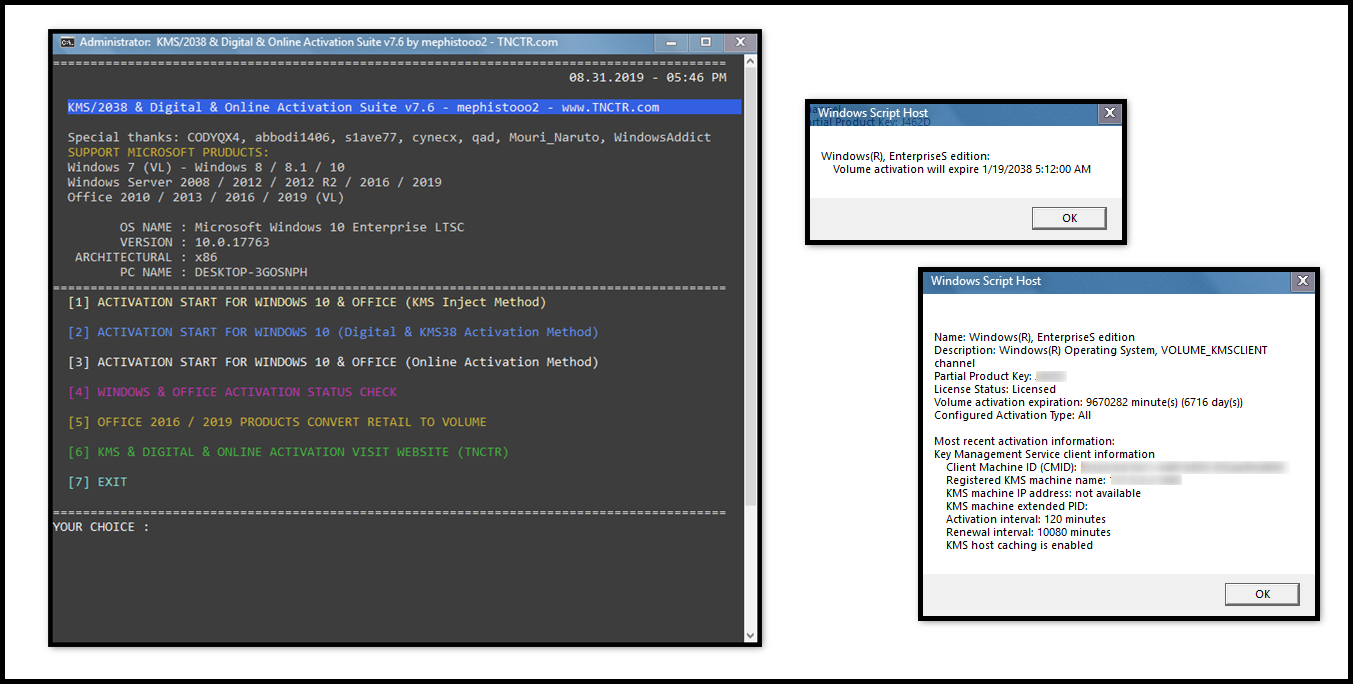Click OK in the license details dialog
This screenshot has height=684, width=1353.
coord(1262,594)
